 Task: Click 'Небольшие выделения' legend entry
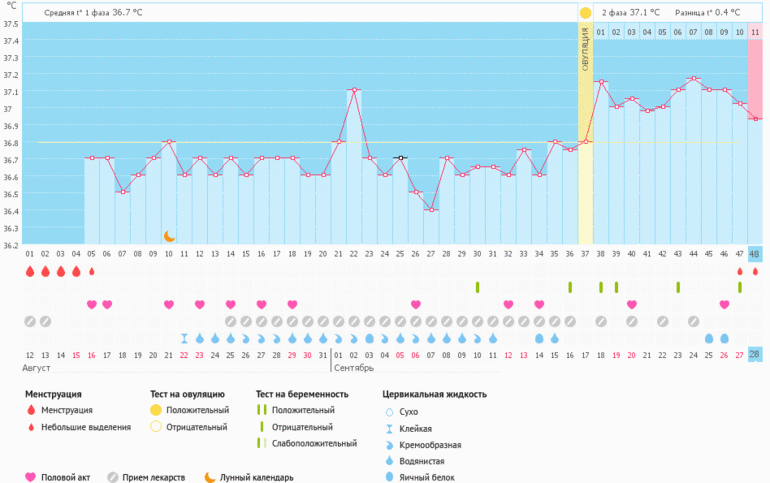click(x=86, y=427)
